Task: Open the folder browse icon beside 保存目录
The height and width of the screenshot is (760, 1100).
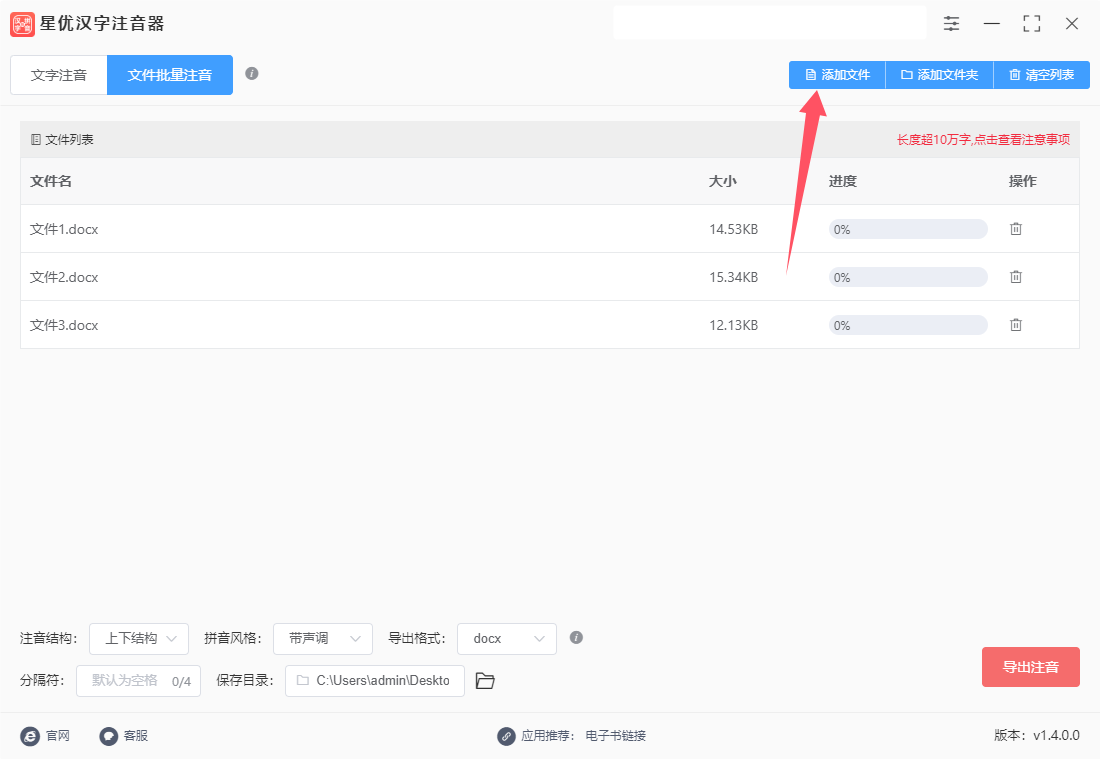Action: coord(485,681)
